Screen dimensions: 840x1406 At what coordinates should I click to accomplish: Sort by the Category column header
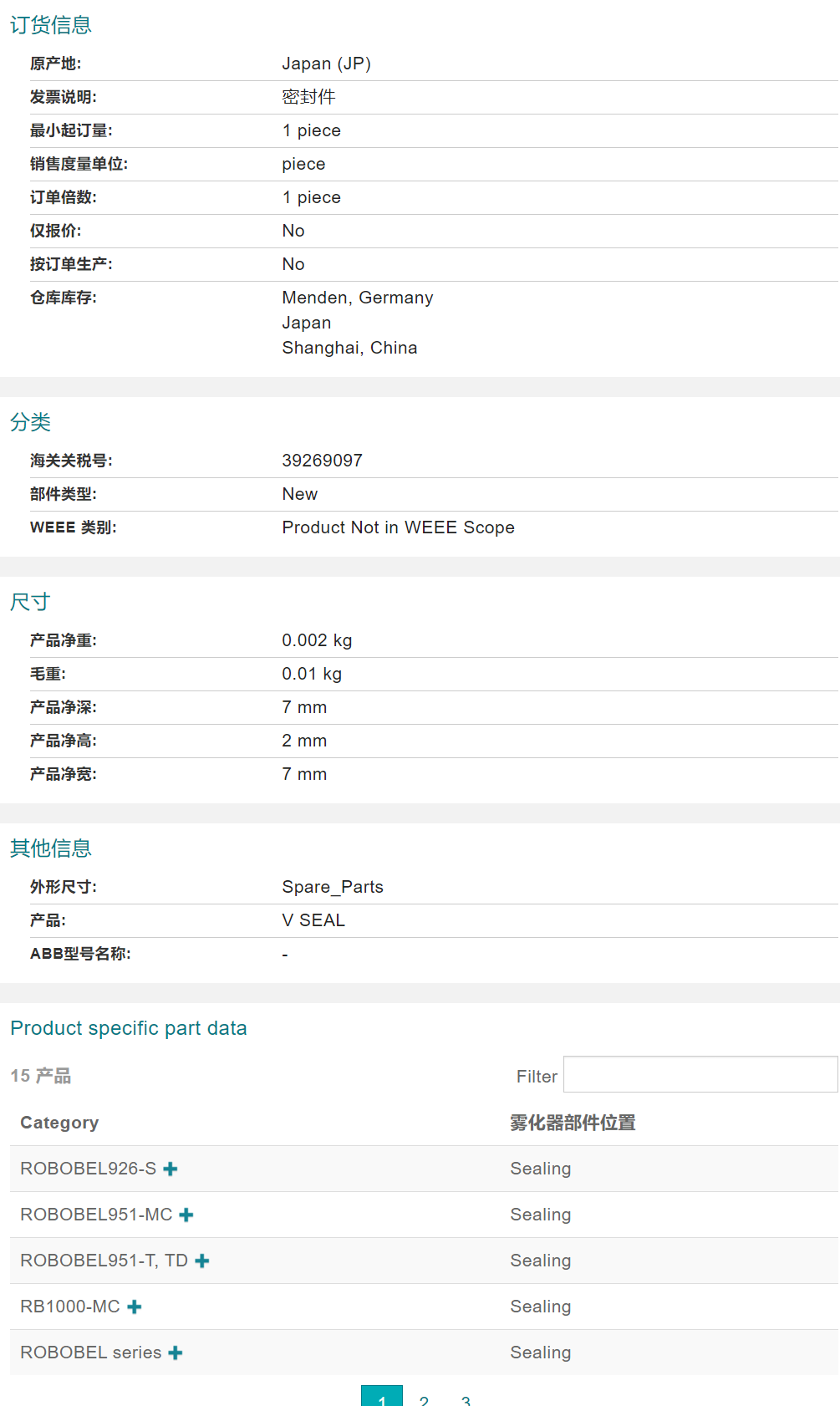coord(59,1123)
